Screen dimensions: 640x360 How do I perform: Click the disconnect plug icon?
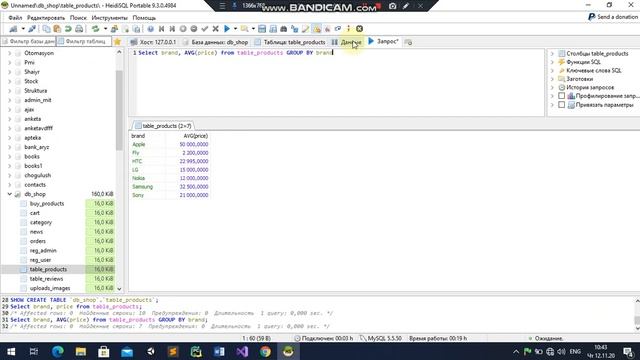pos(32,29)
